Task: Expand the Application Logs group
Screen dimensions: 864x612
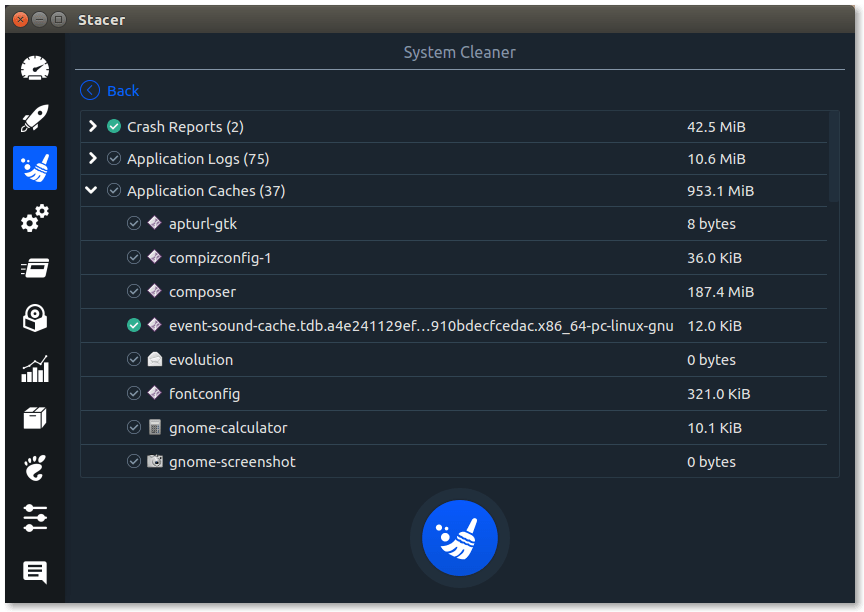Action: pyautogui.click(x=93, y=158)
